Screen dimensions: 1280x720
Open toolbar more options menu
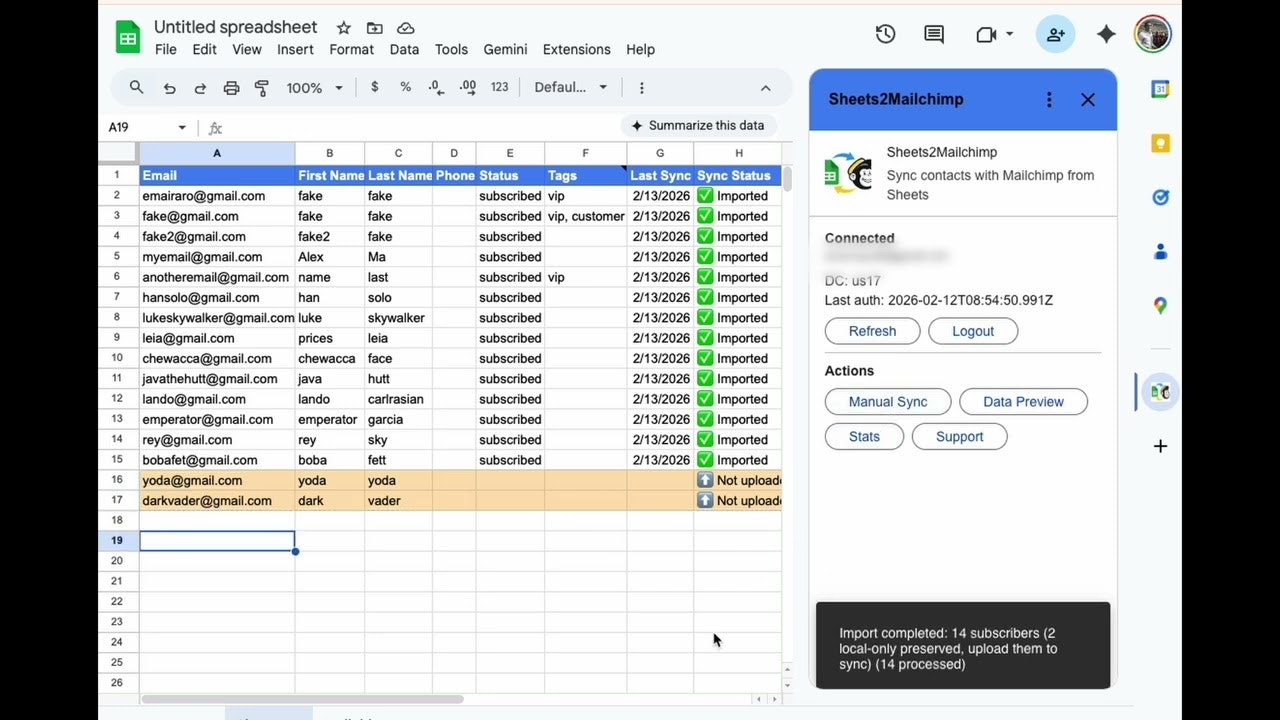(x=642, y=88)
